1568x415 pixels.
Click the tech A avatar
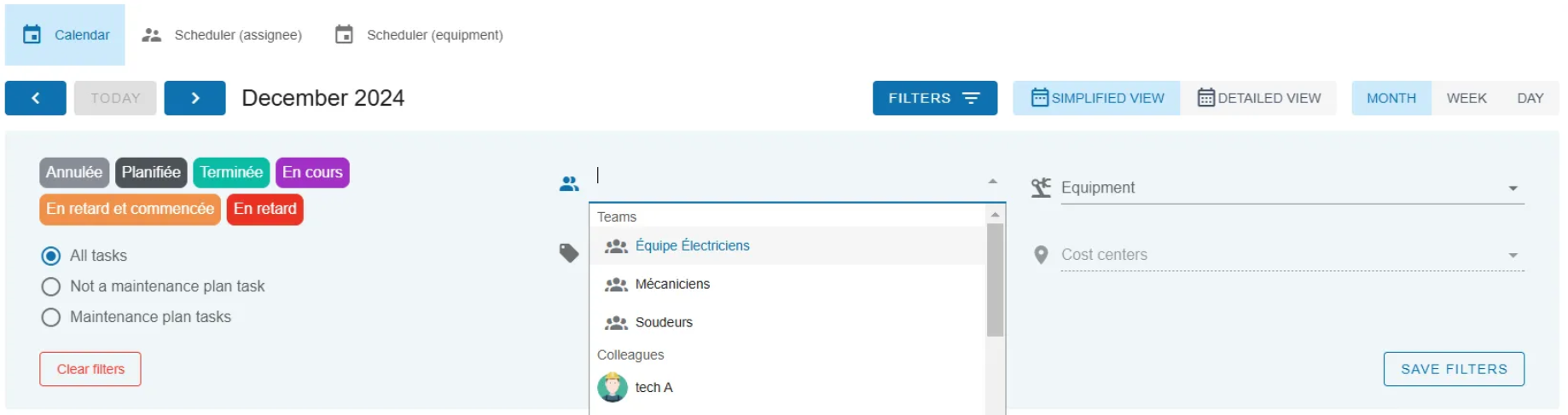(613, 388)
